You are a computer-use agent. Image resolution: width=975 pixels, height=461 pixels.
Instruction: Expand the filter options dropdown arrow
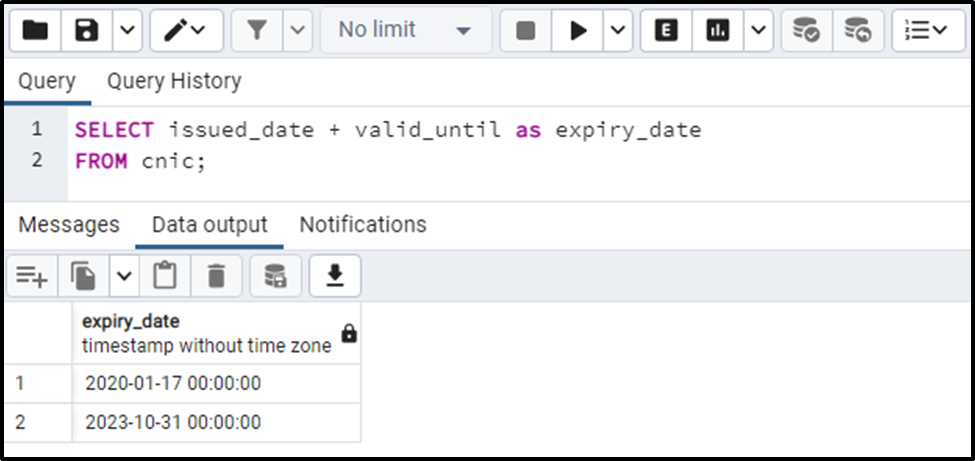[x=297, y=30]
